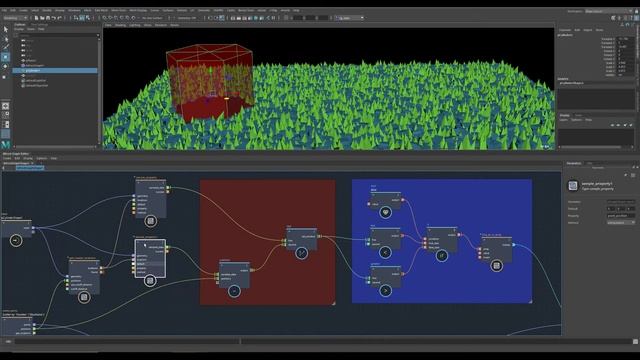Click the input node's circular arrow icon
This screenshot has height=360, width=640.
click(16, 240)
